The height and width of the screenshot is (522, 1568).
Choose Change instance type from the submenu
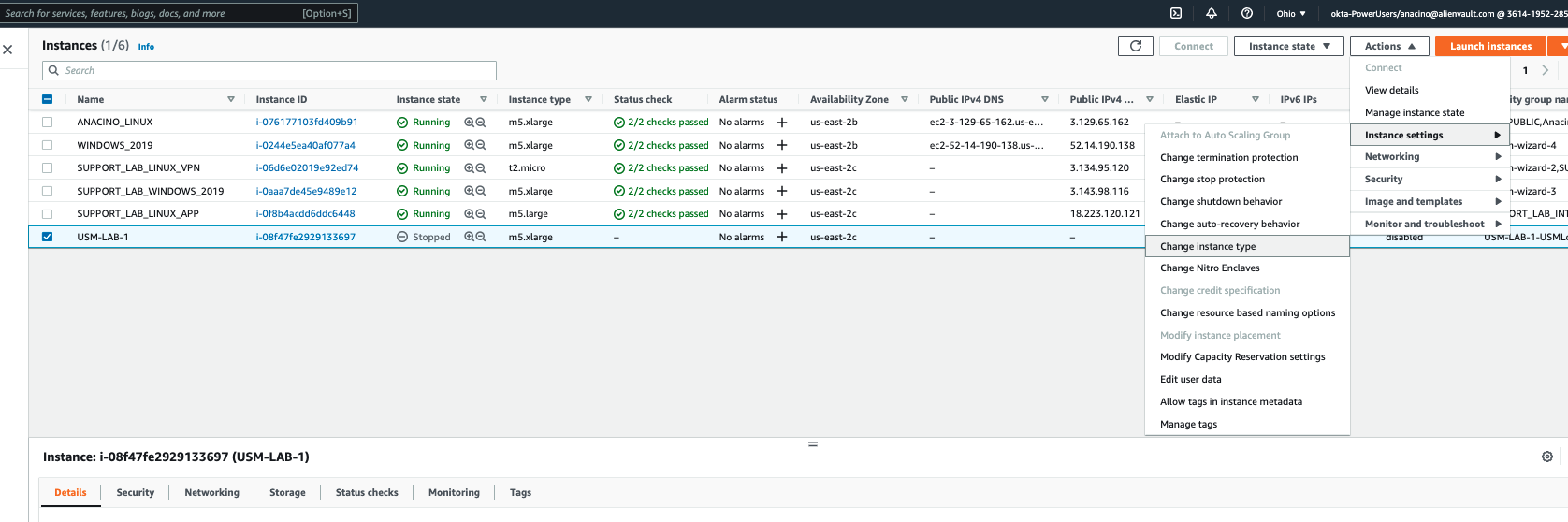coord(1247,246)
